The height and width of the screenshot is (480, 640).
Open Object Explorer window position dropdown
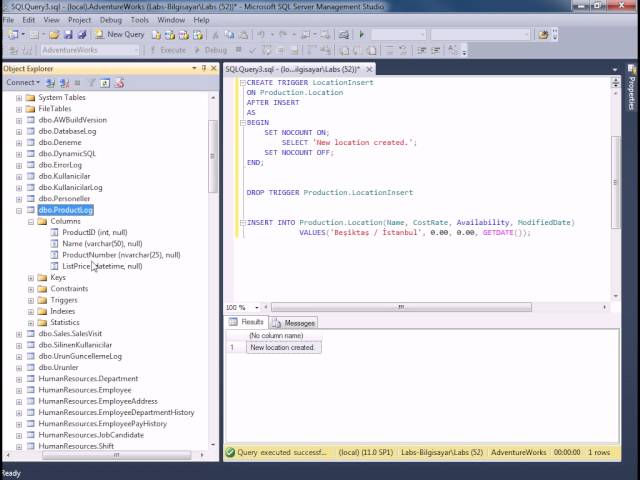194,68
